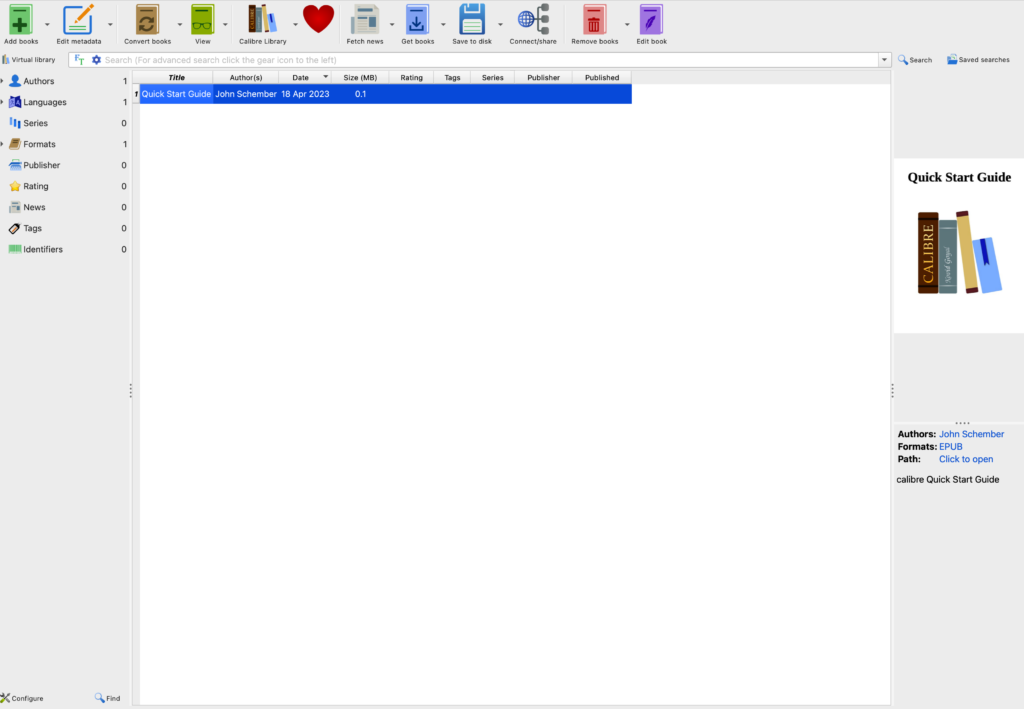Sort by the Author(s) column header
1024x709 pixels.
click(x=246, y=77)
